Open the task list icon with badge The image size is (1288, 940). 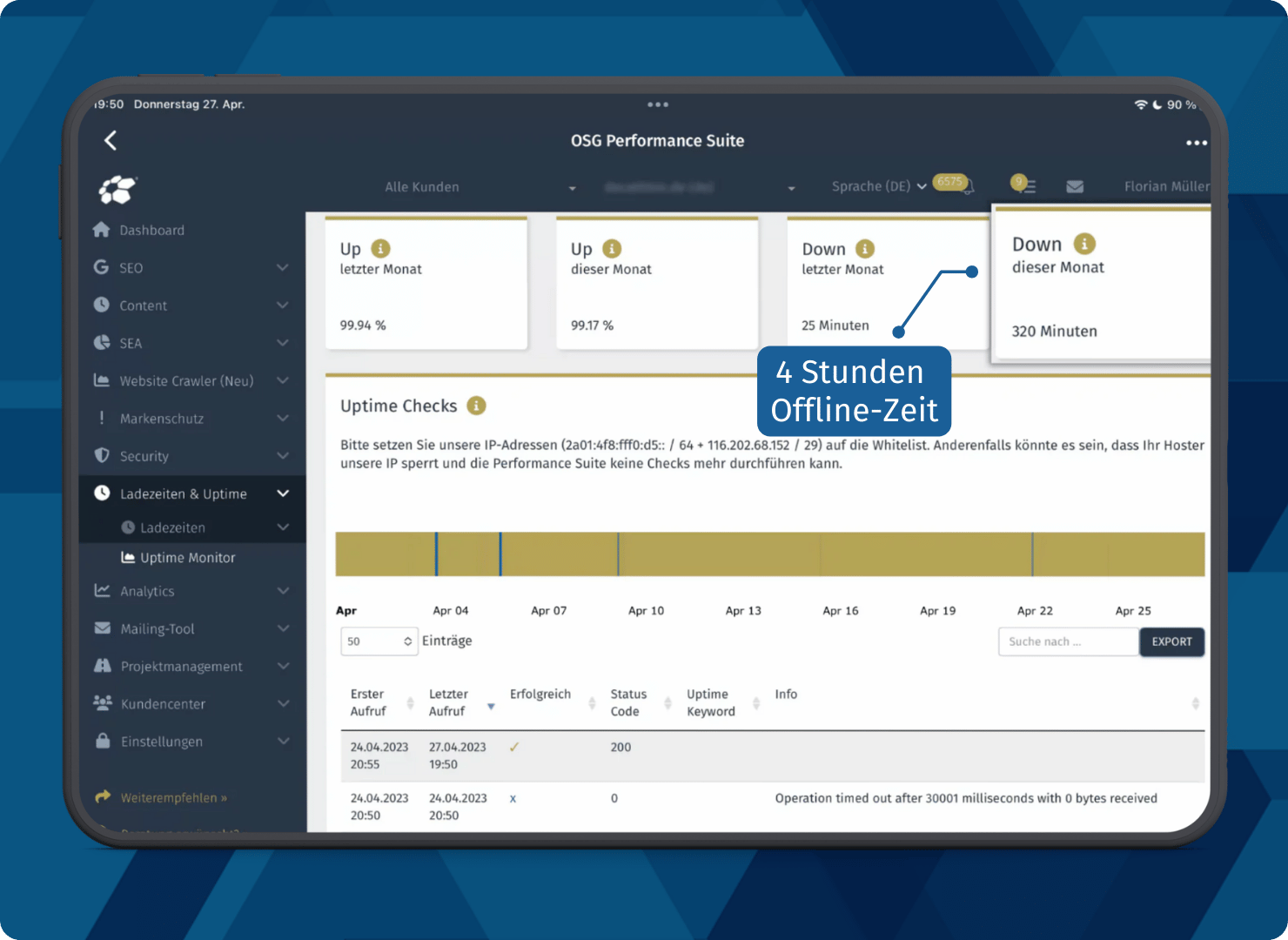(x=1023, y=185)
